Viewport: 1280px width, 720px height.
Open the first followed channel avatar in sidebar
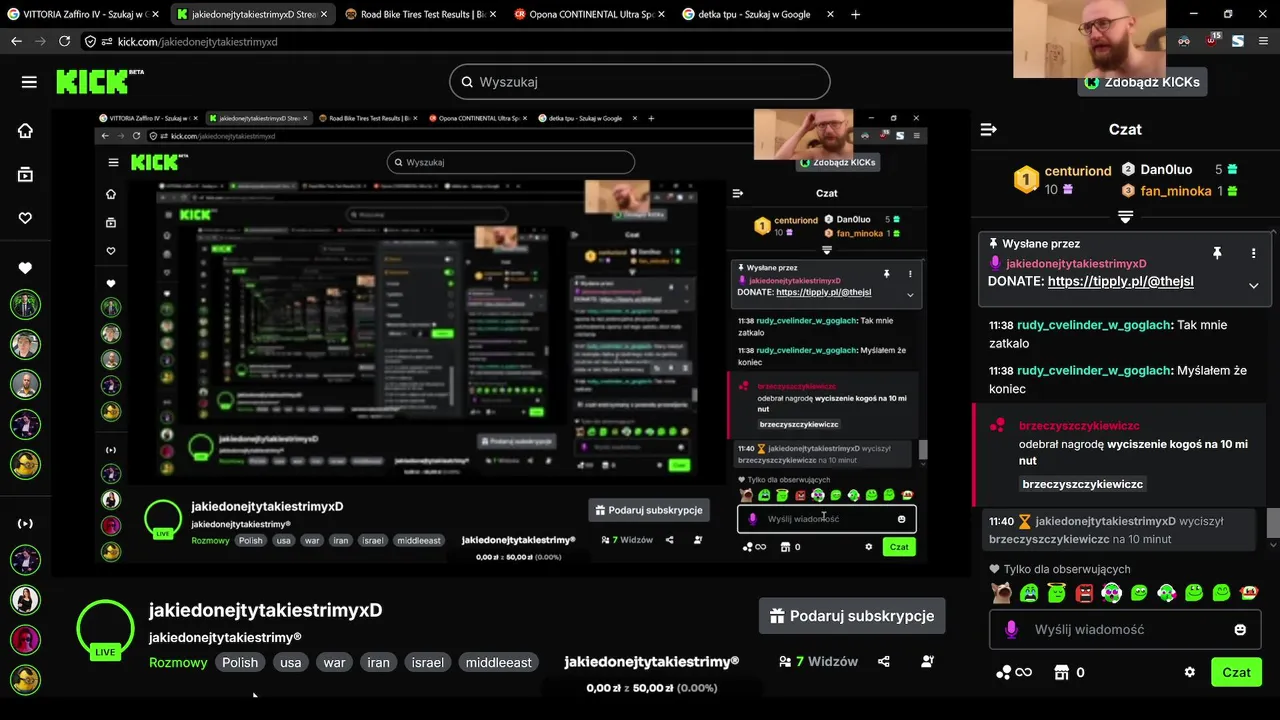tap(25, 304)
